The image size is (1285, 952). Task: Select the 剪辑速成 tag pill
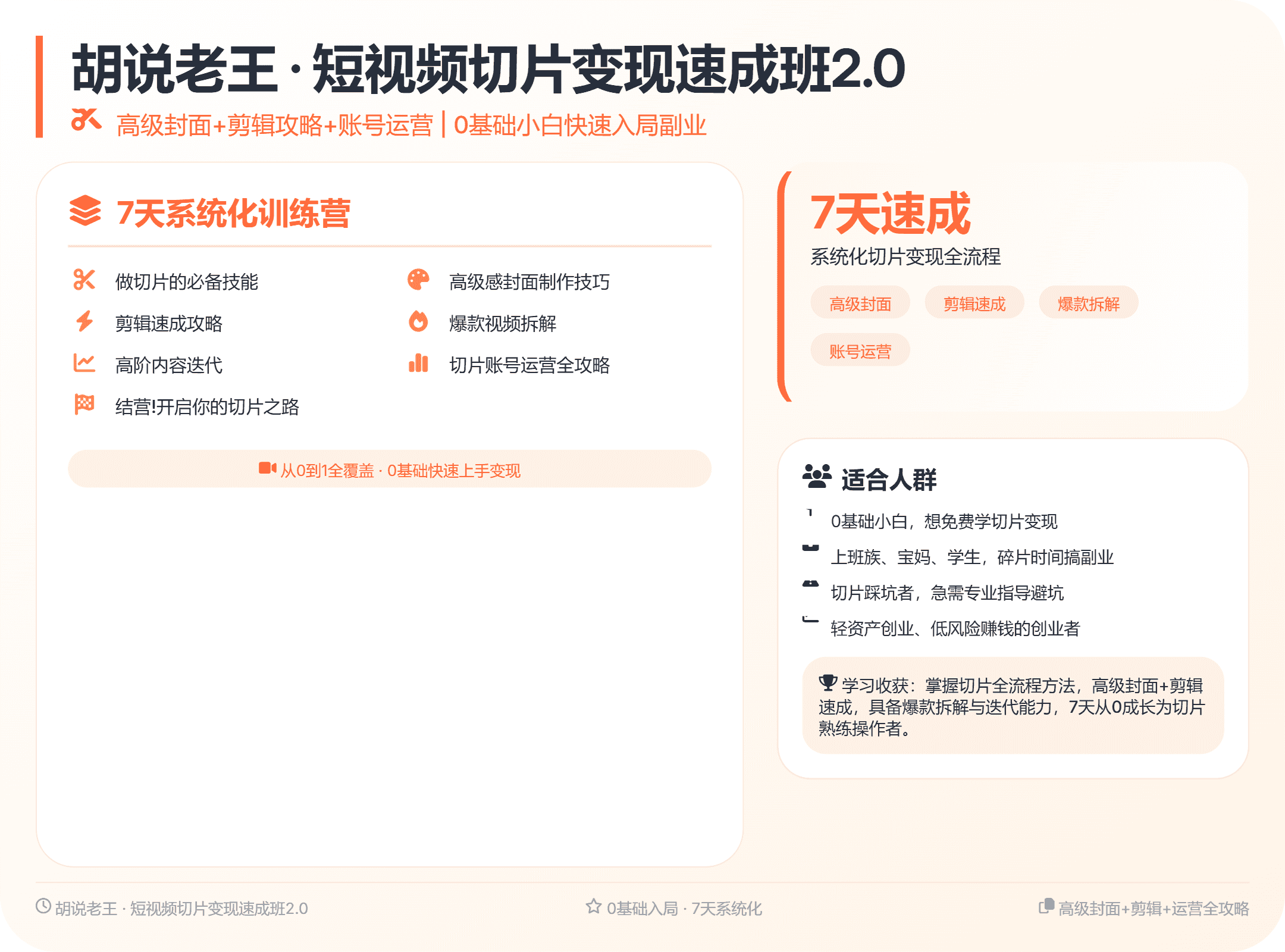[x=974, y=303]
